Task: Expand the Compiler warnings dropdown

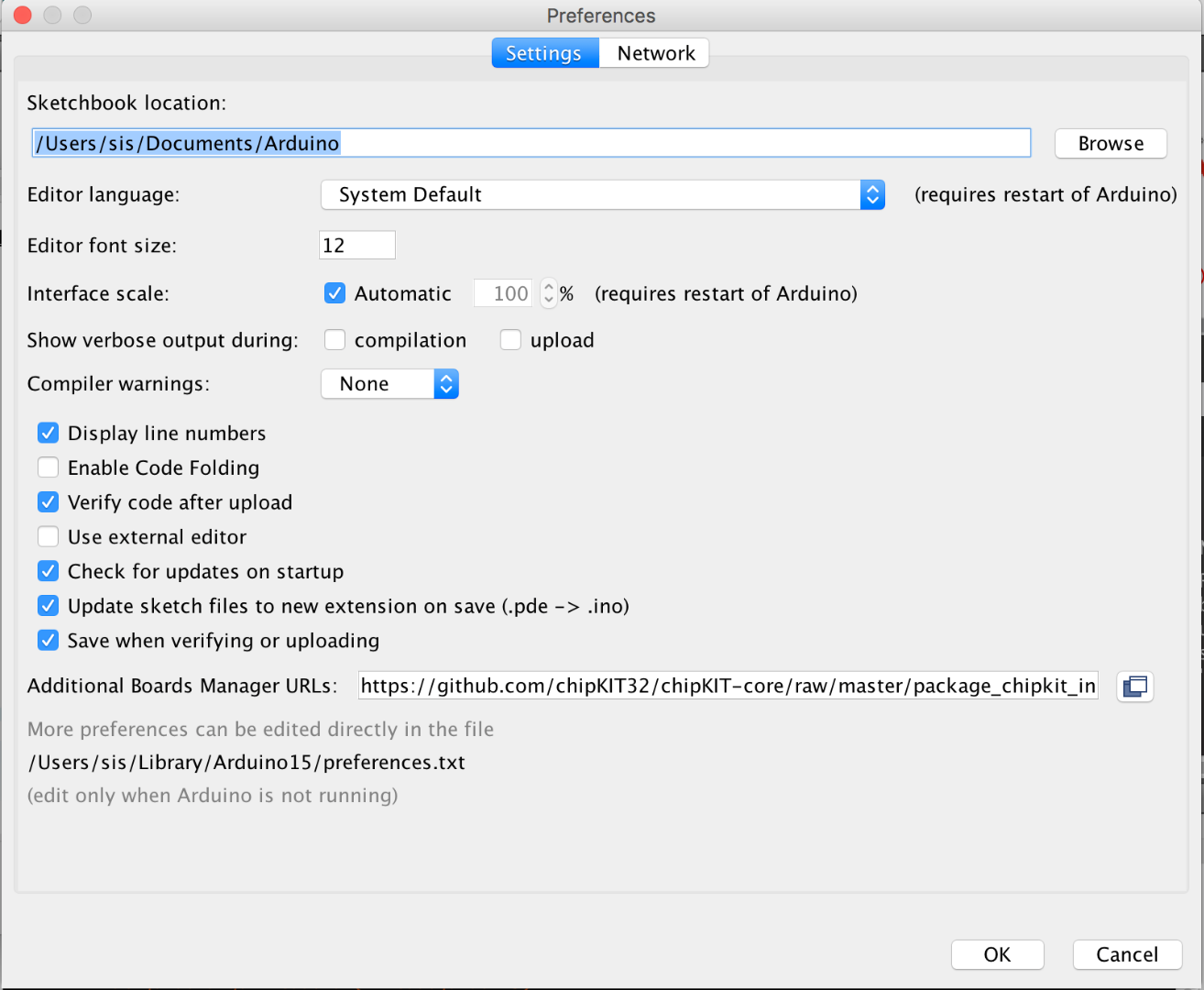Action: pos(389,384)
